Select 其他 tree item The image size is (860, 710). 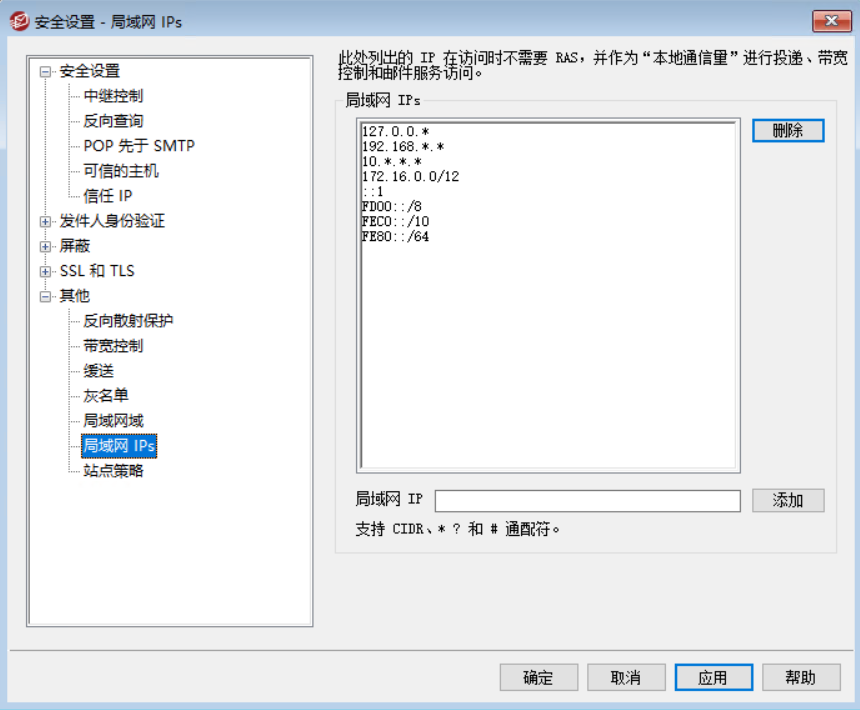click(x=75, y=296)
